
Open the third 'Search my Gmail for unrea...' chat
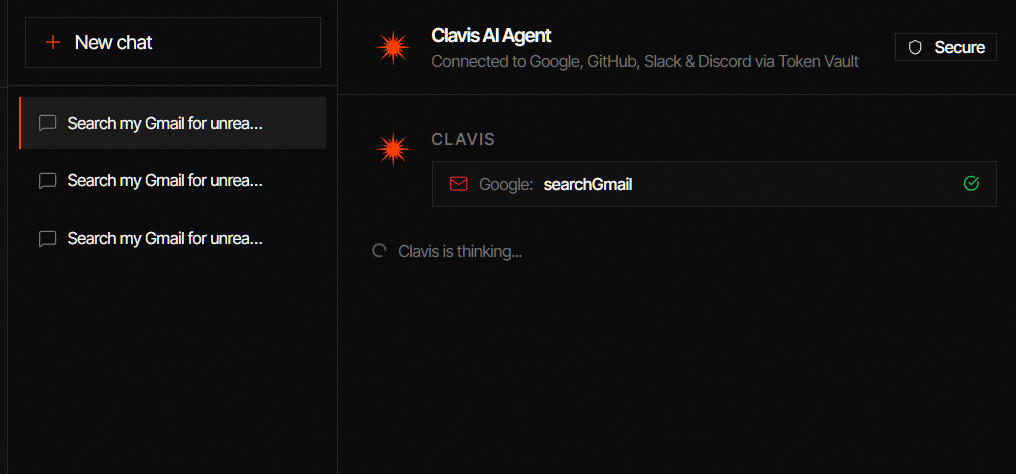[x=173, y=239]
